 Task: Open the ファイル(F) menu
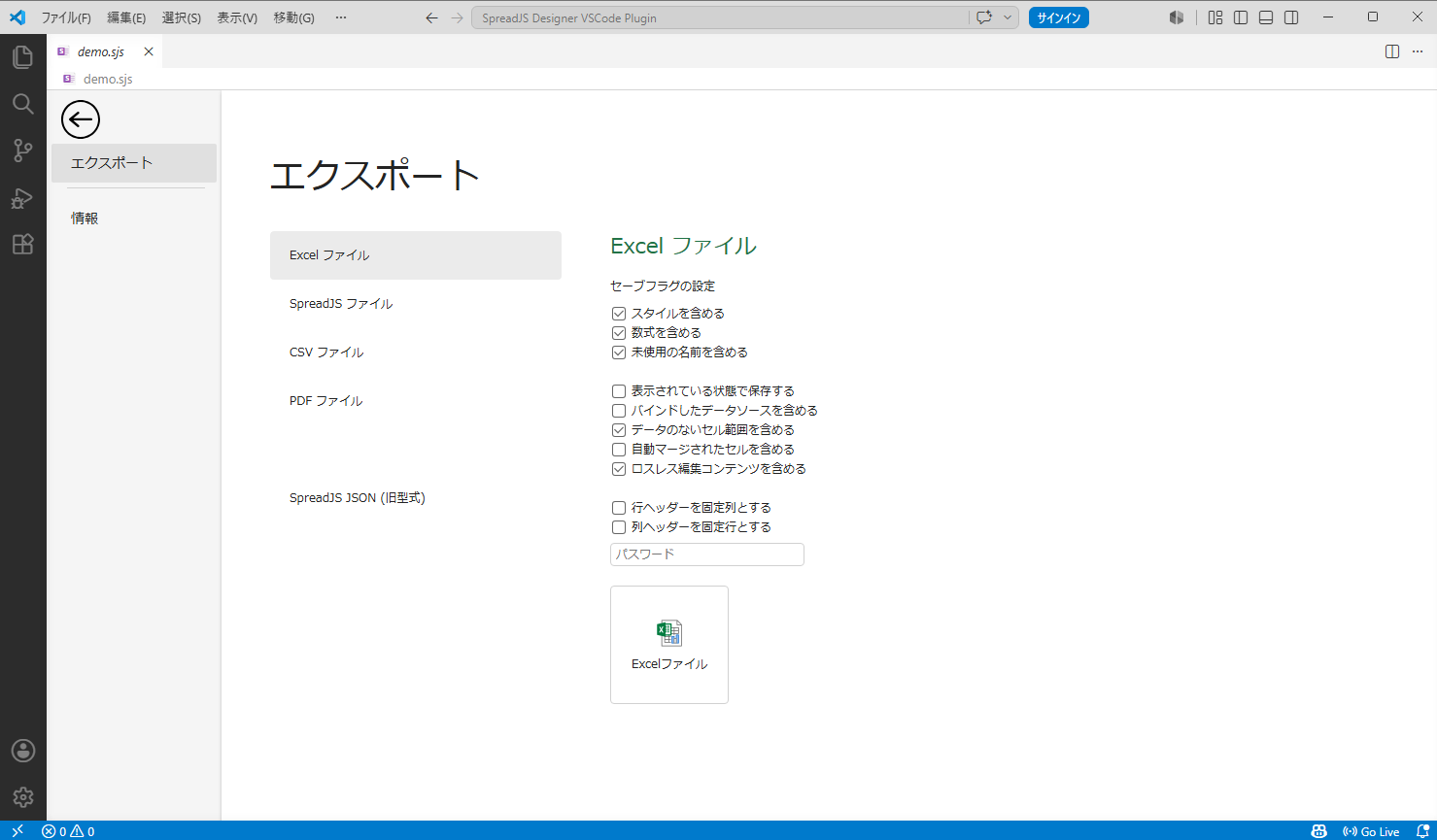[x=66, y=17]
